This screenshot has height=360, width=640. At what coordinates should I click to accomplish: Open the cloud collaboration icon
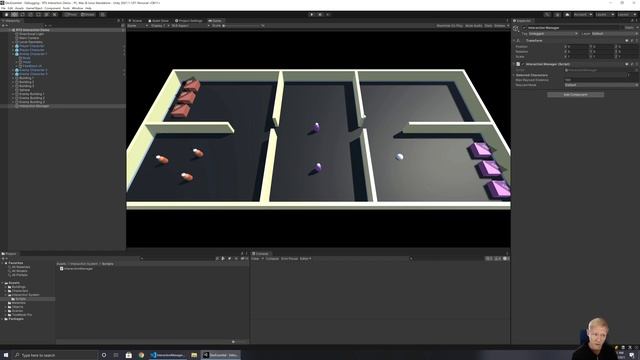pos(567,14)
